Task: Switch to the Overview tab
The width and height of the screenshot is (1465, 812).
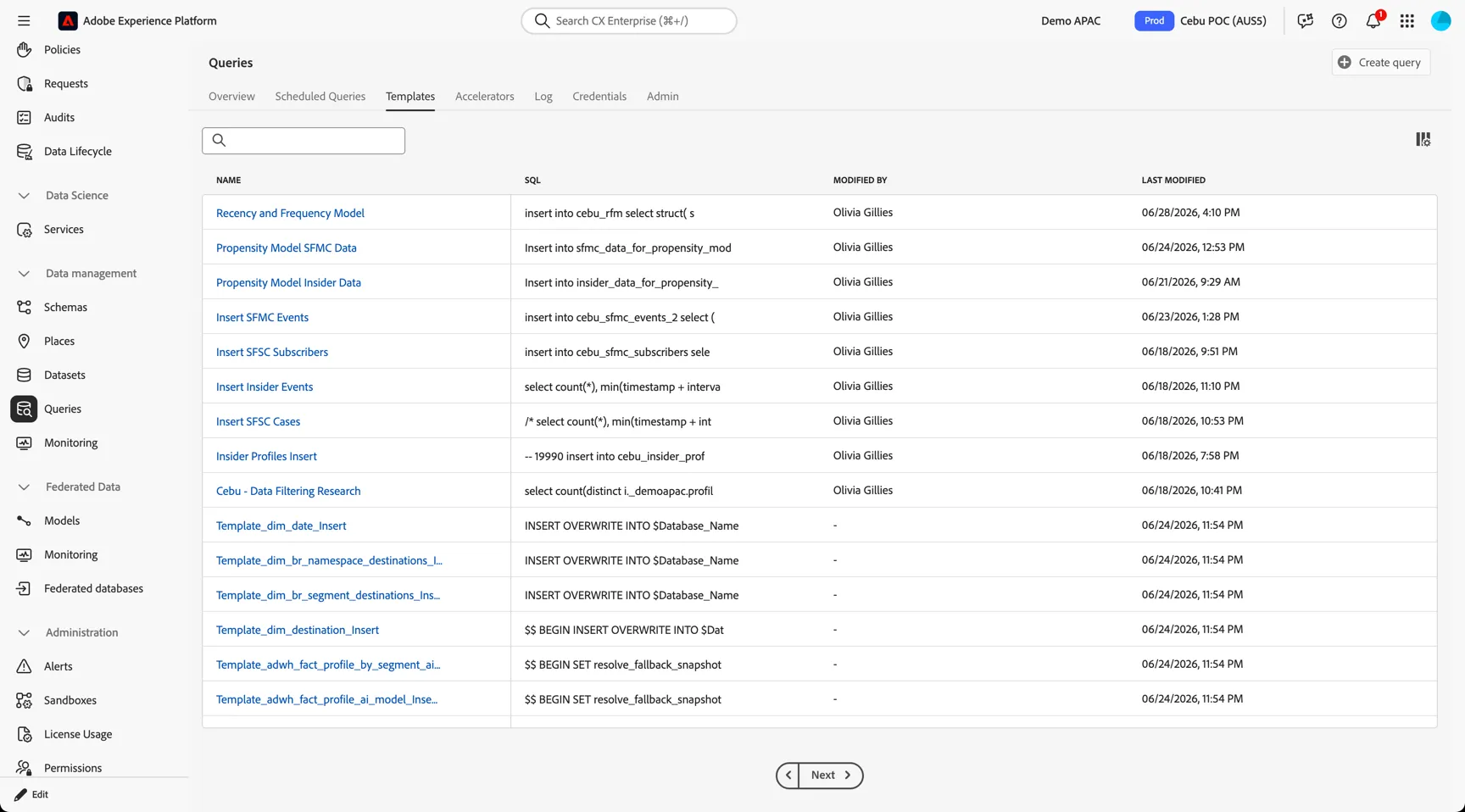Action: [x=231, y=97]
